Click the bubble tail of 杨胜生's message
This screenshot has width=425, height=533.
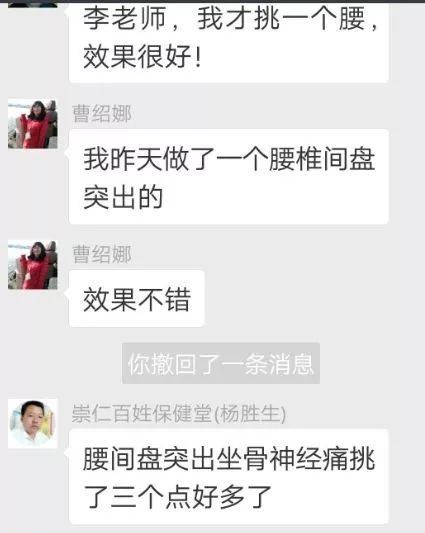pyautogui.click(x=67, y=453)
